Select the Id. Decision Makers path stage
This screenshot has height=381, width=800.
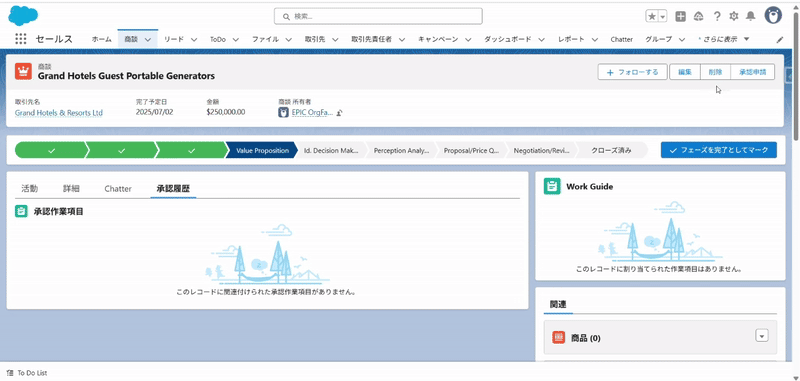point(332,150)
